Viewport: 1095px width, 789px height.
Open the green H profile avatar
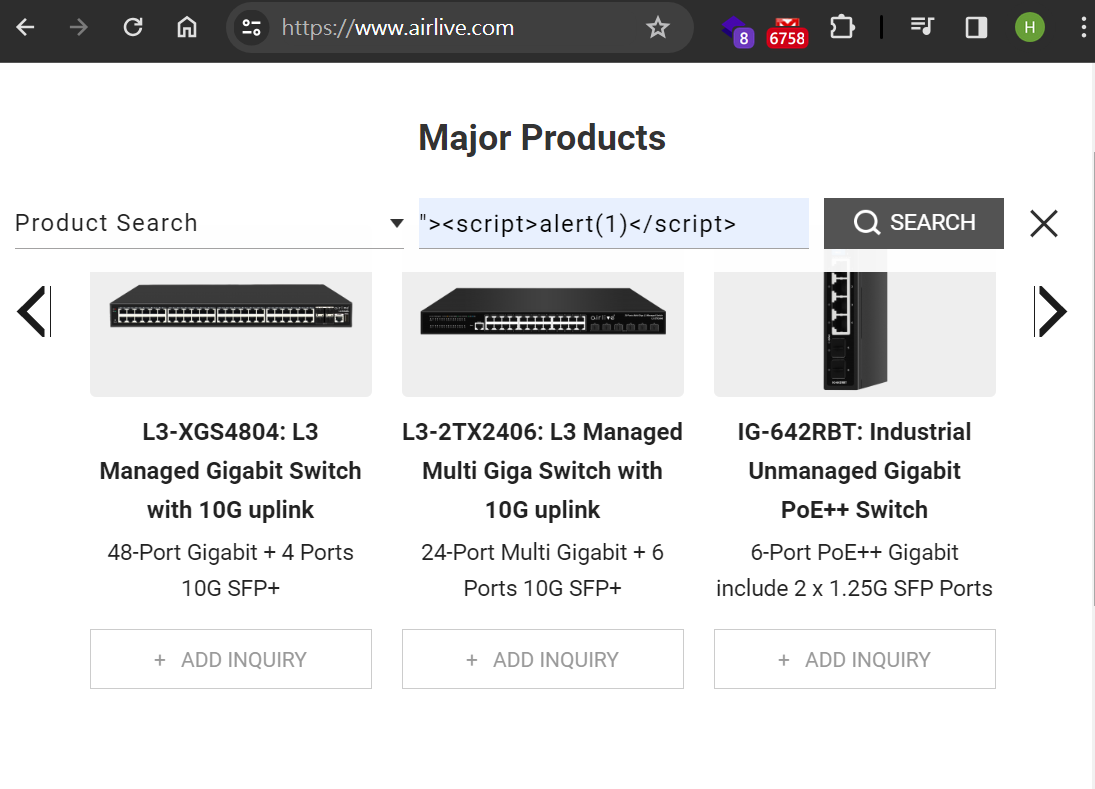point(1029,28)
